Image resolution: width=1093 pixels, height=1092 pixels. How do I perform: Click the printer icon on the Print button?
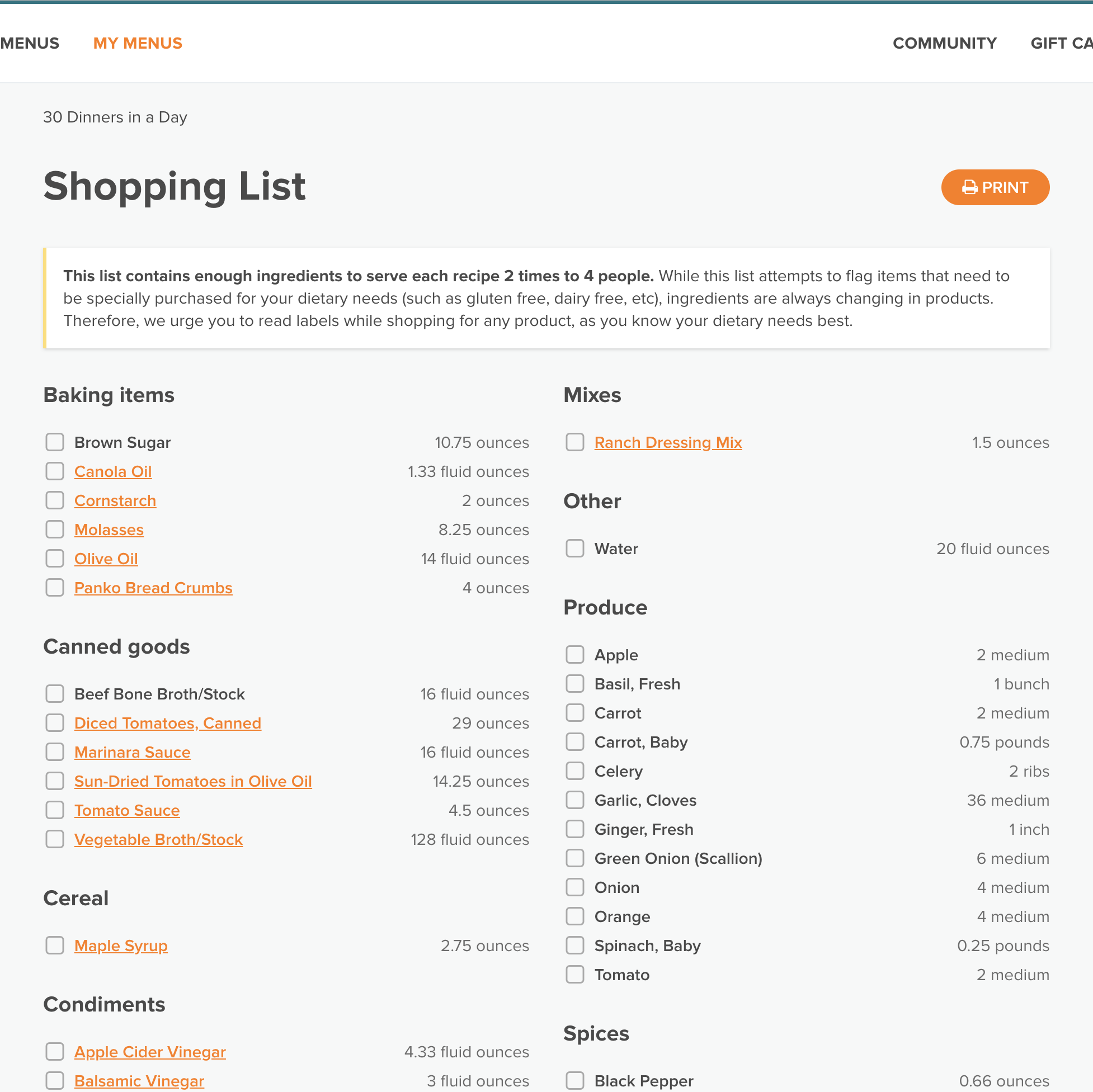click(x=970, y=187)
